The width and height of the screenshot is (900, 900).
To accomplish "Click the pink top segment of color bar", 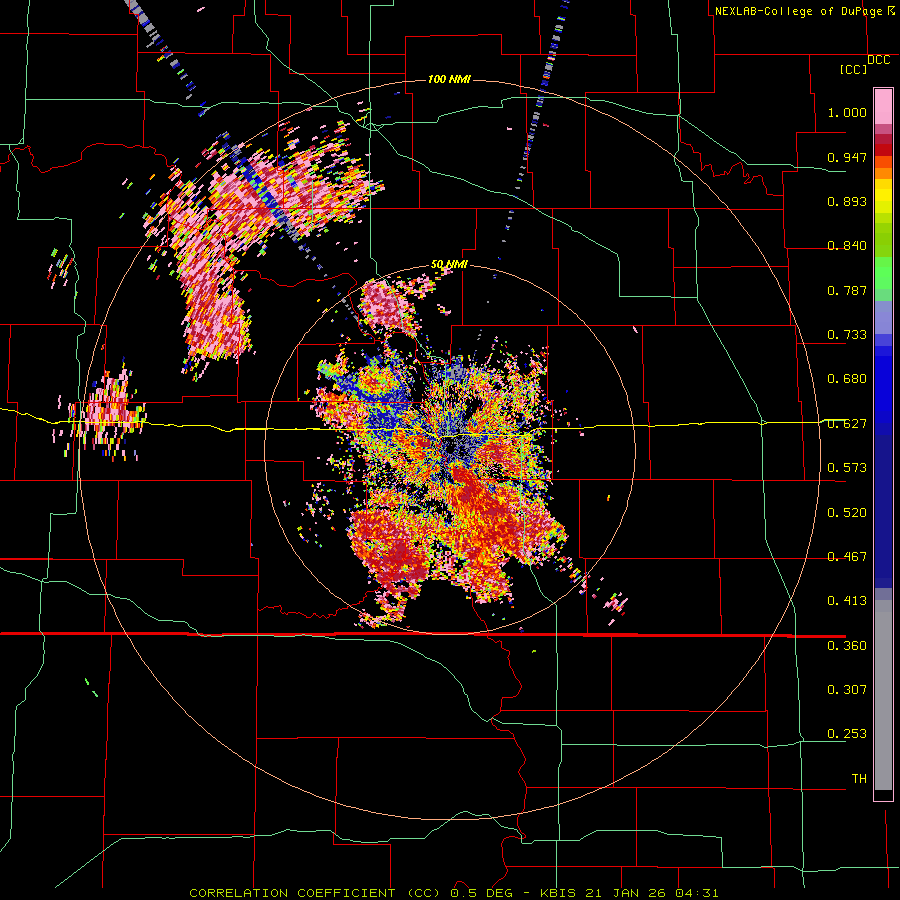I will pos(883,107).
